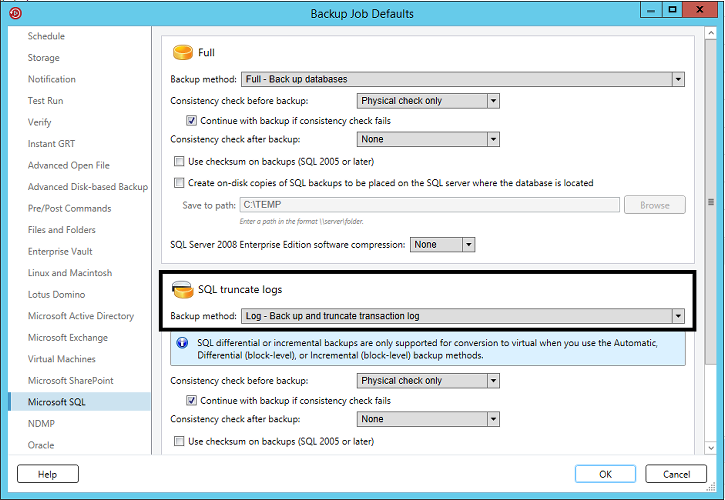Click the Browse button for save path

pos(655,205)
